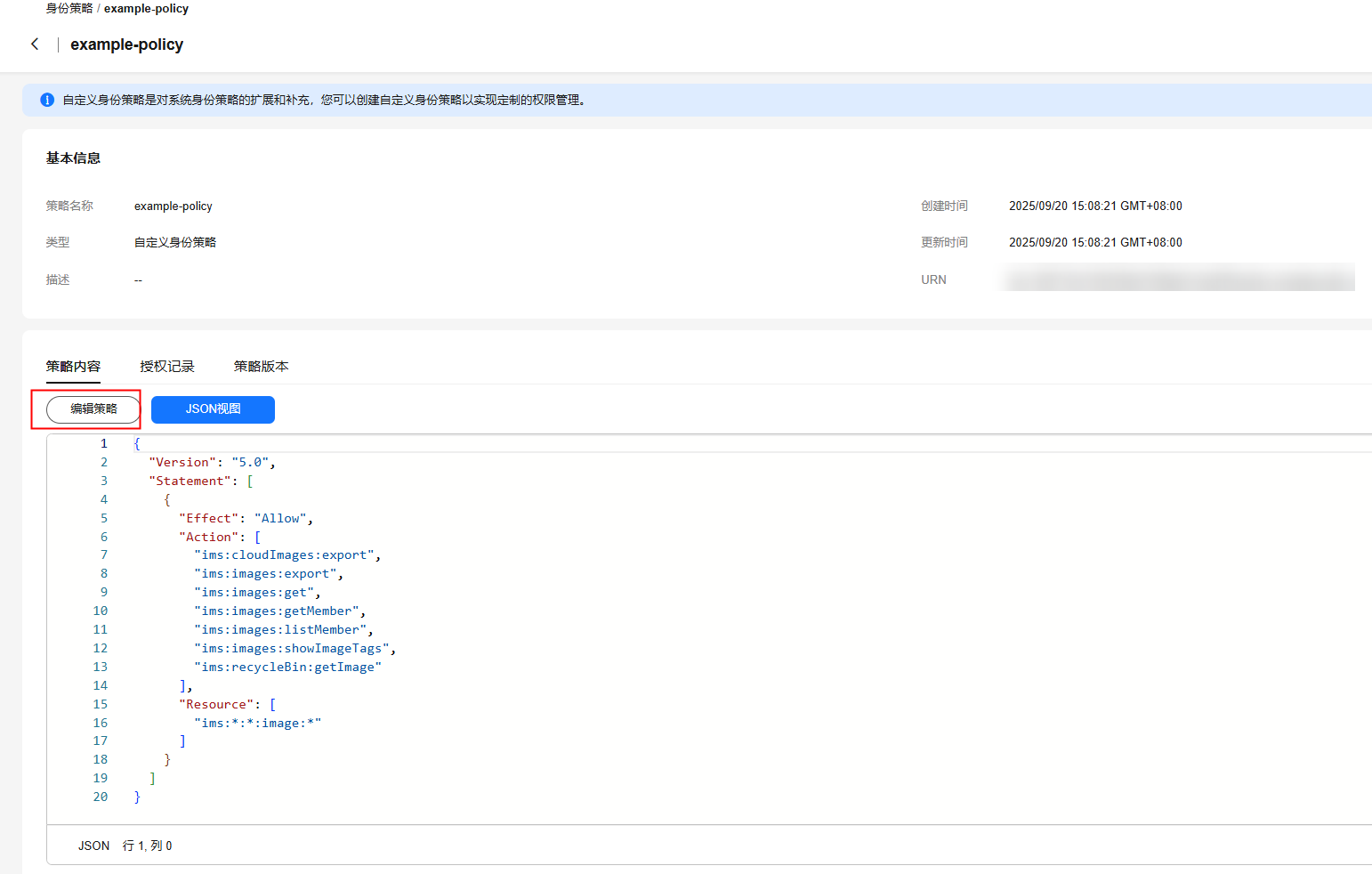The image size is (1372, 874).
Task: Click the blue info icon in the banner
Action: point(47,100)
